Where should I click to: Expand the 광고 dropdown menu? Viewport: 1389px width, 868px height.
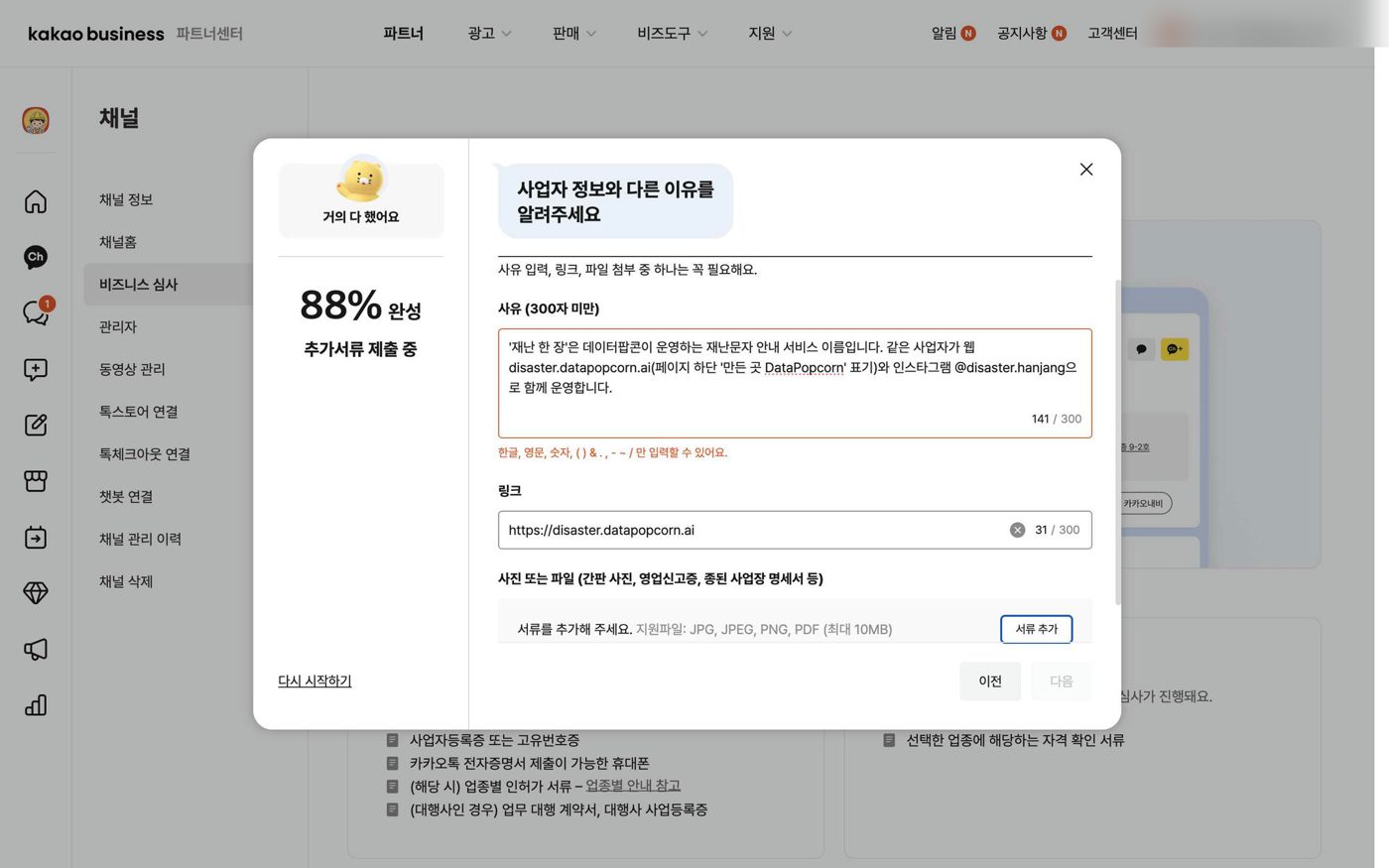point(489,34)
